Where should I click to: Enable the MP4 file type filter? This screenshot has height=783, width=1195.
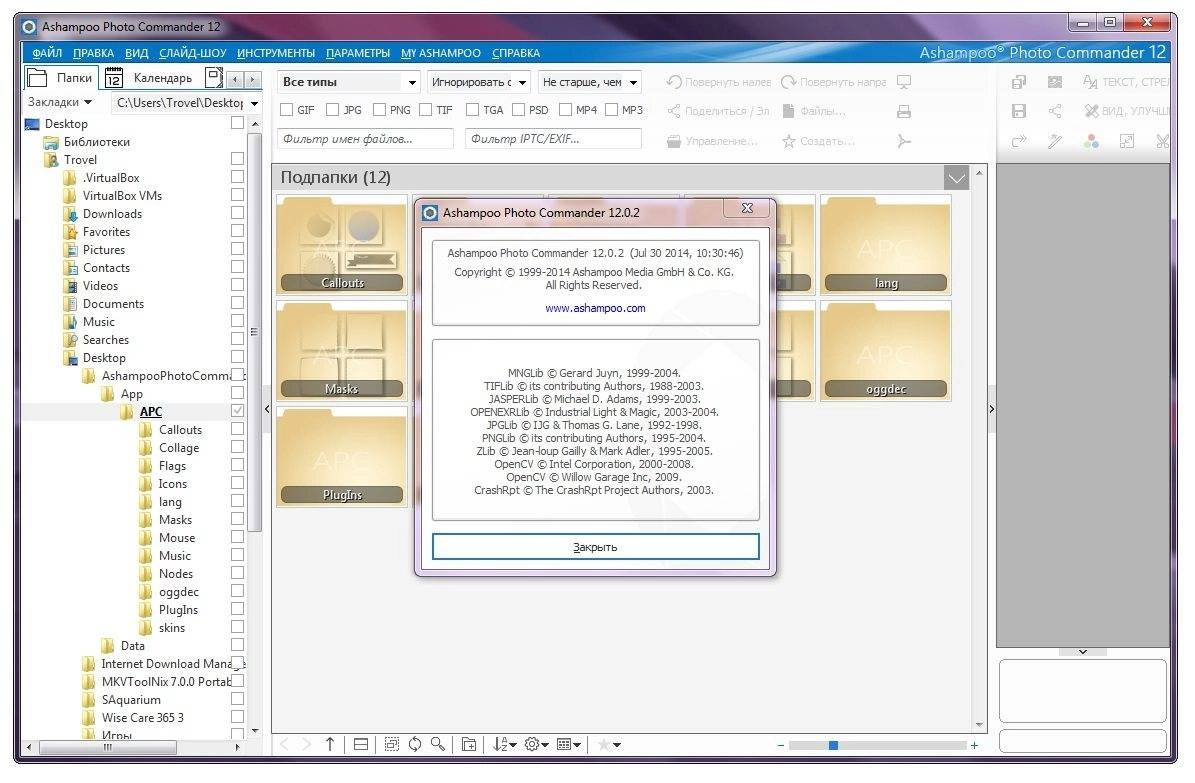click(565, 110)
